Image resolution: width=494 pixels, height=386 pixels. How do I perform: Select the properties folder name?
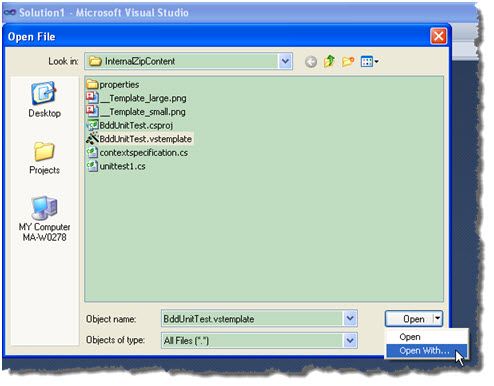click(119, 85)
